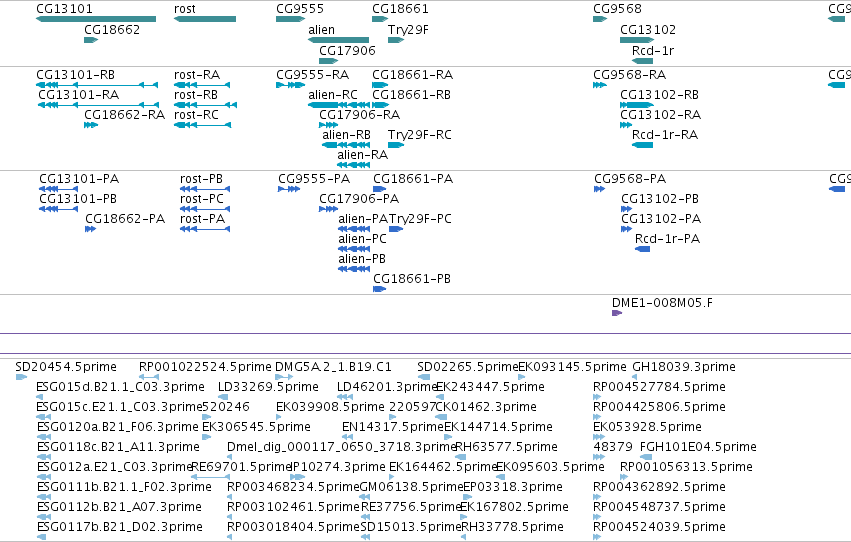Select the rost-PA protein label
Screen dimensions: 851x542
202,219
